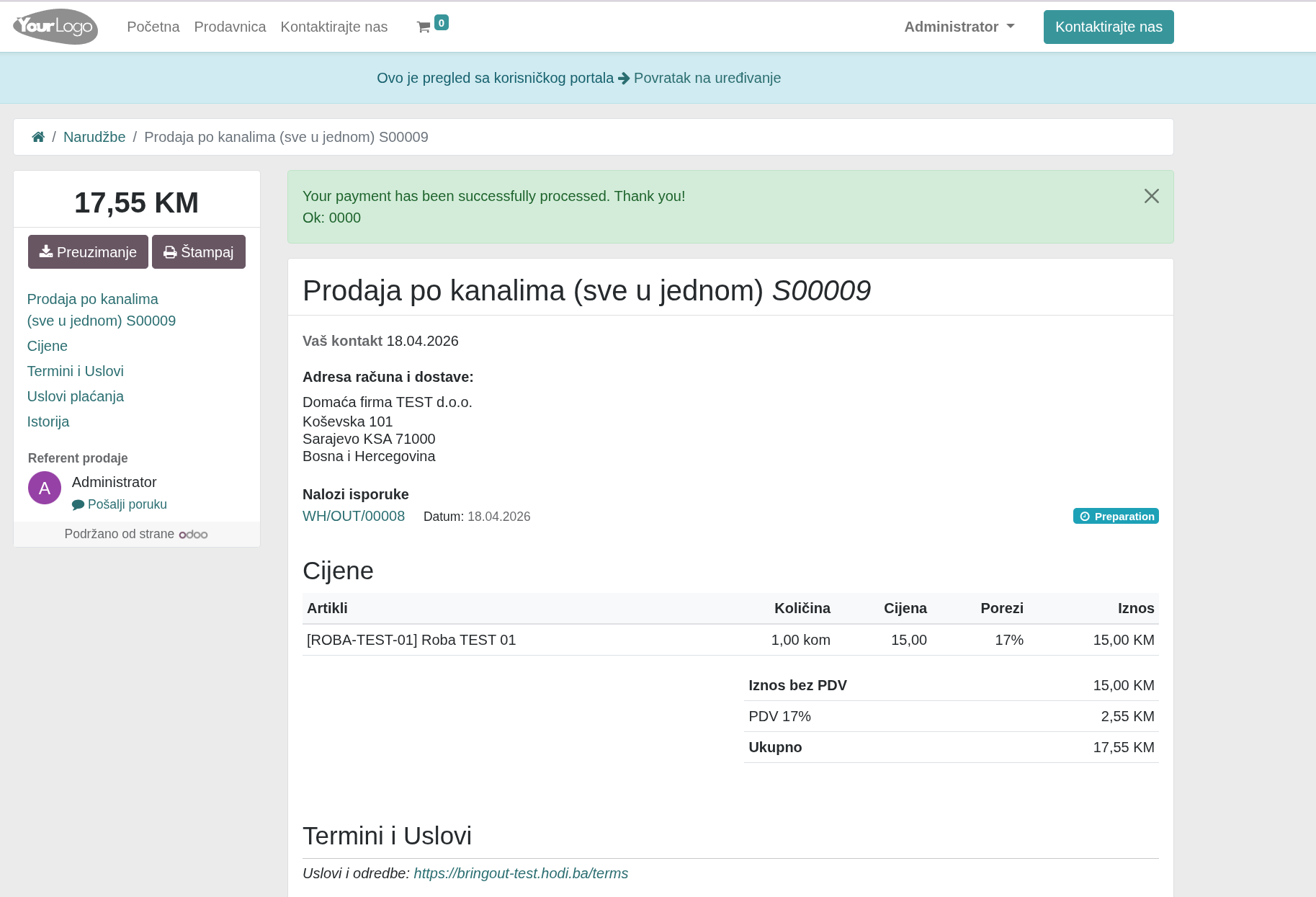Jump to Termini i Uslovi sidebar link
The height and width of the screenshot is (897, 1316).
point(76,371)
